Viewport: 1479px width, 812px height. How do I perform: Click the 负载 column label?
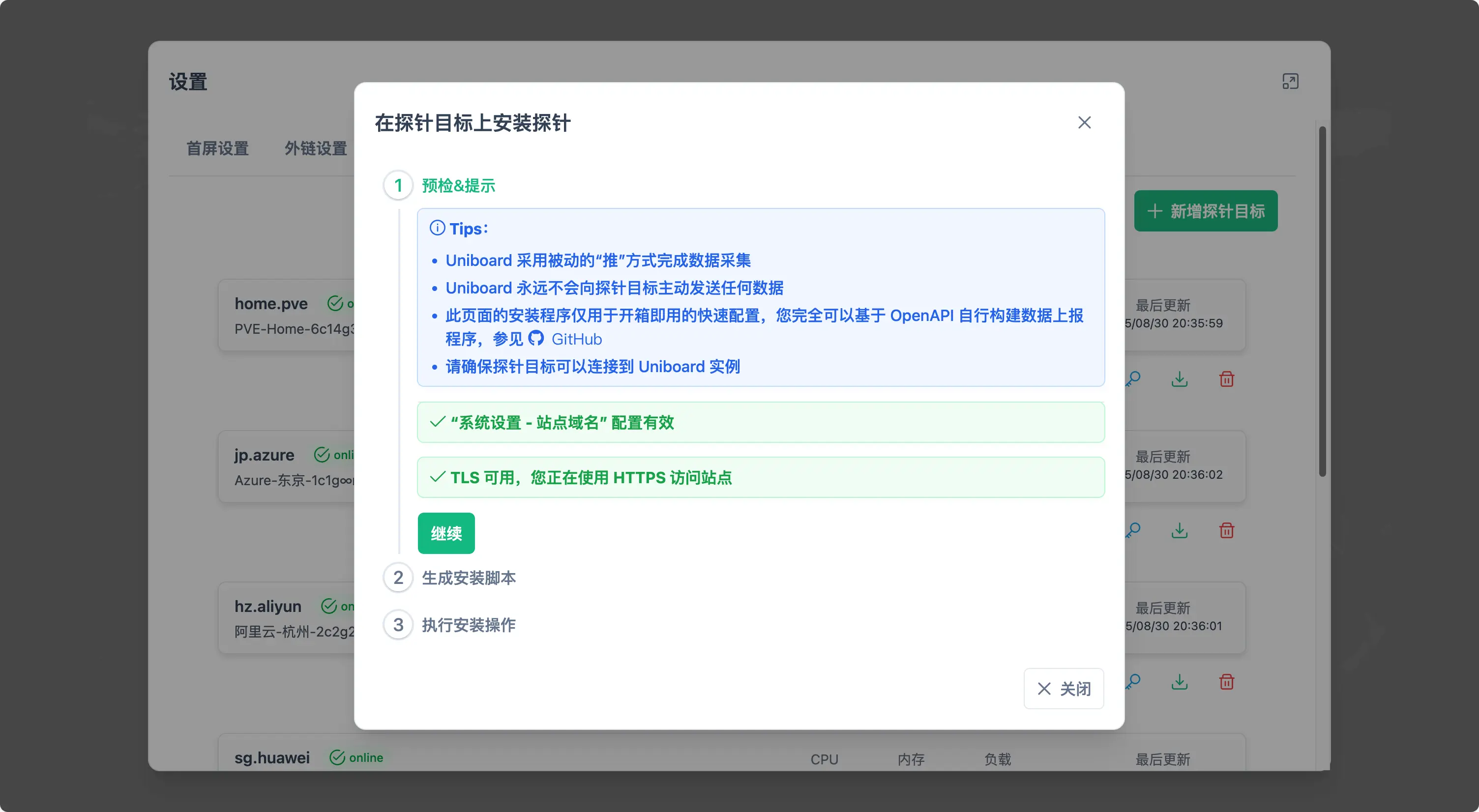click(997, 759)
